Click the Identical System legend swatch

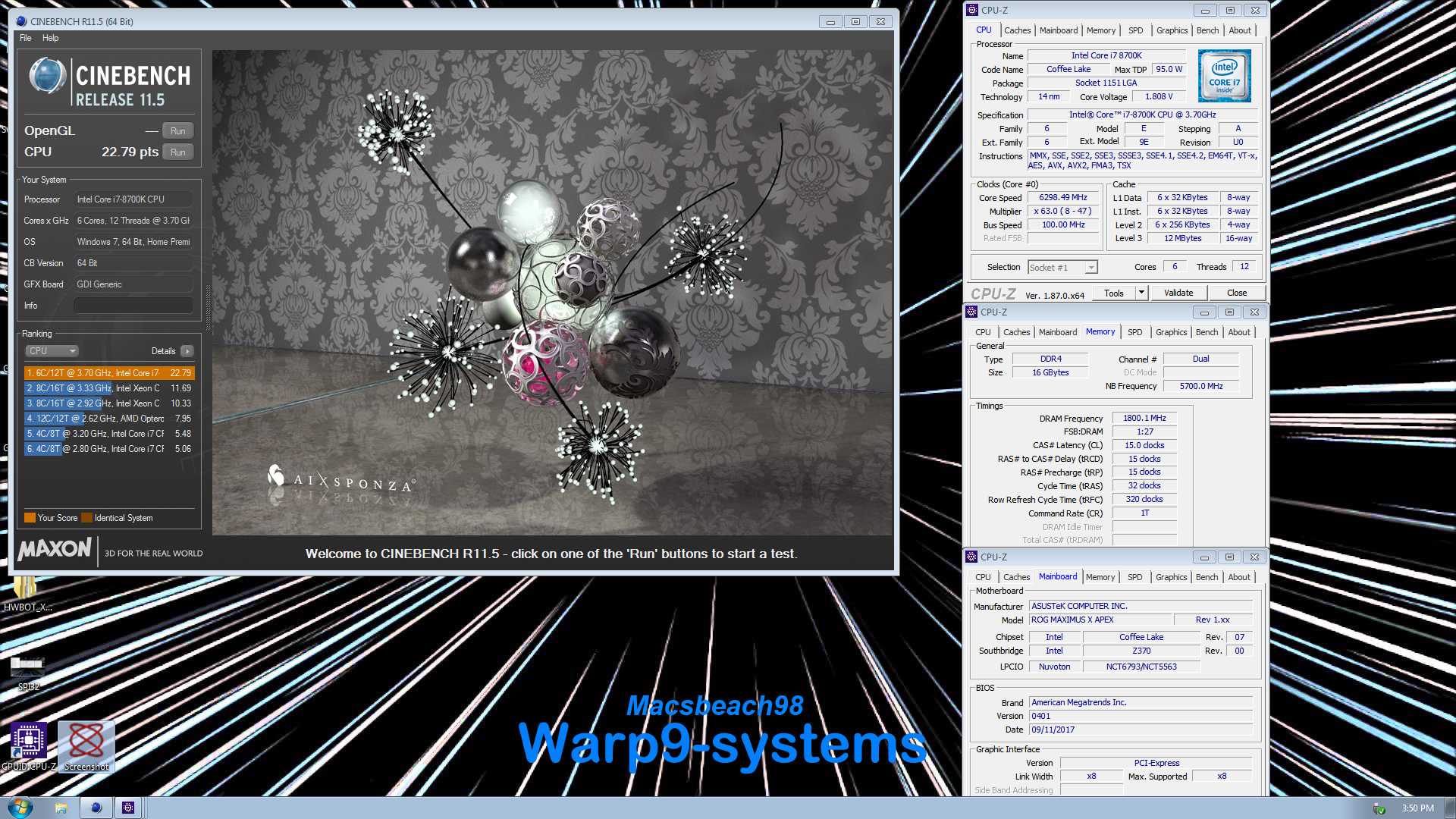click(x=86, y=518)
